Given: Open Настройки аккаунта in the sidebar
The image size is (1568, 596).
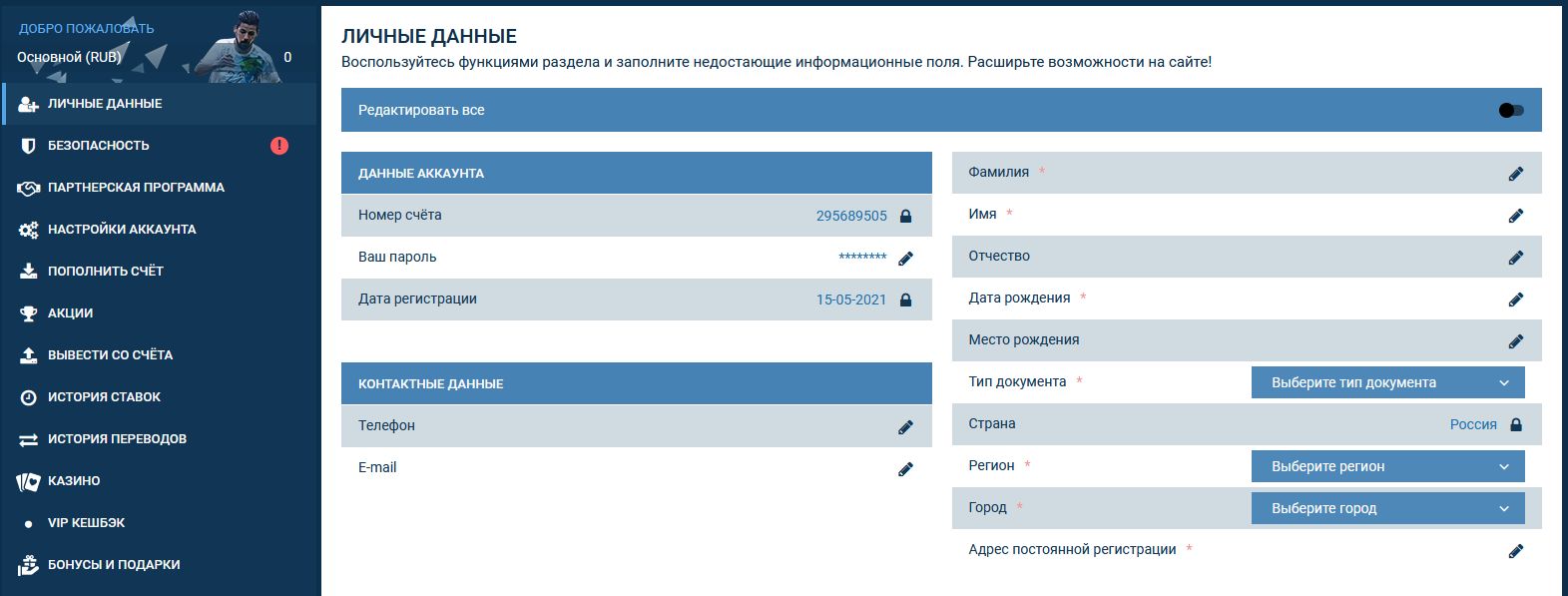Looking at the screenshot, I should coord(121,230).
